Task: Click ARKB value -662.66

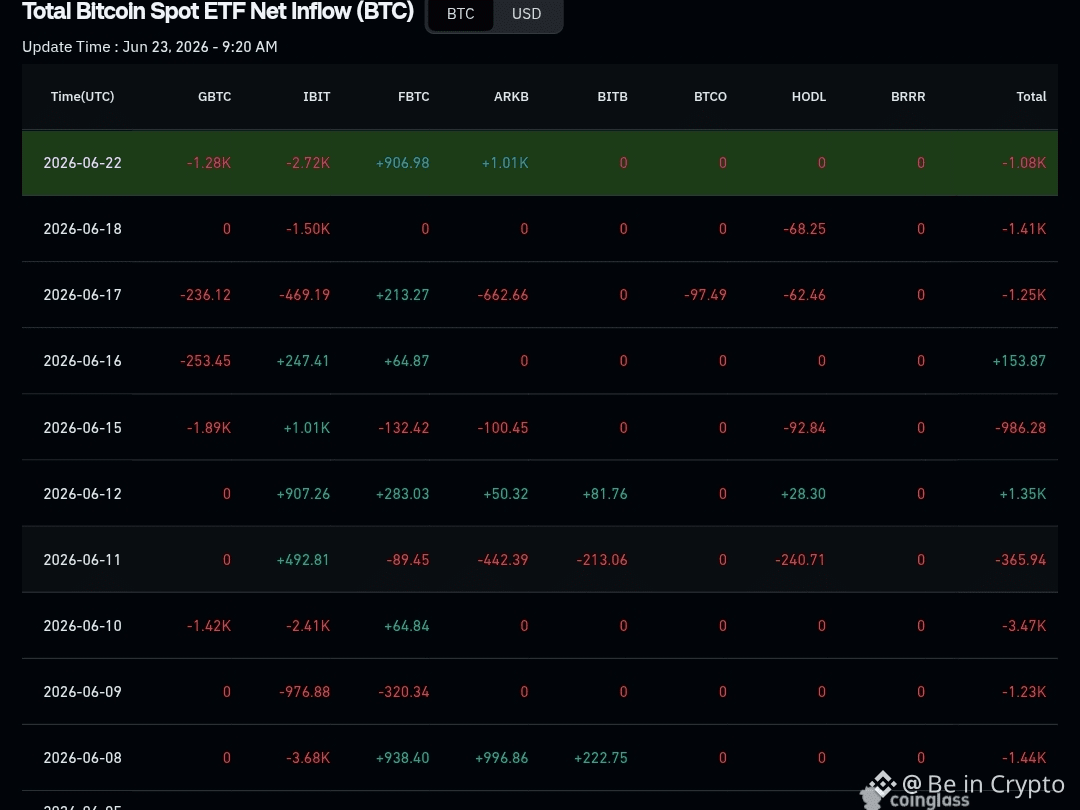Action: pyautogui.click(x=503, y=295)
